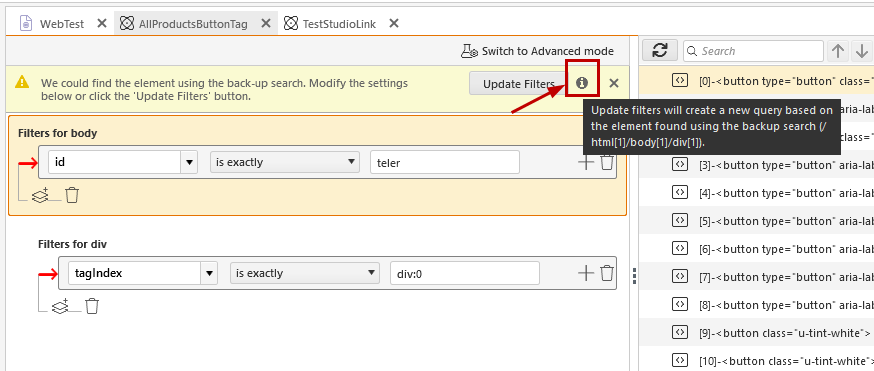This screenshot has width=874, height=371.
Task: Select the [5] button element row
Action: click(756, 221)
